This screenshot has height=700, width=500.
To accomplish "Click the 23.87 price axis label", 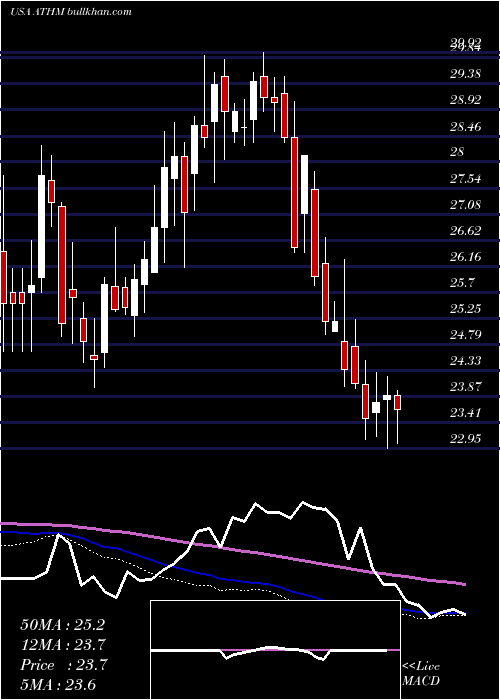I will [x=465, y=386].
